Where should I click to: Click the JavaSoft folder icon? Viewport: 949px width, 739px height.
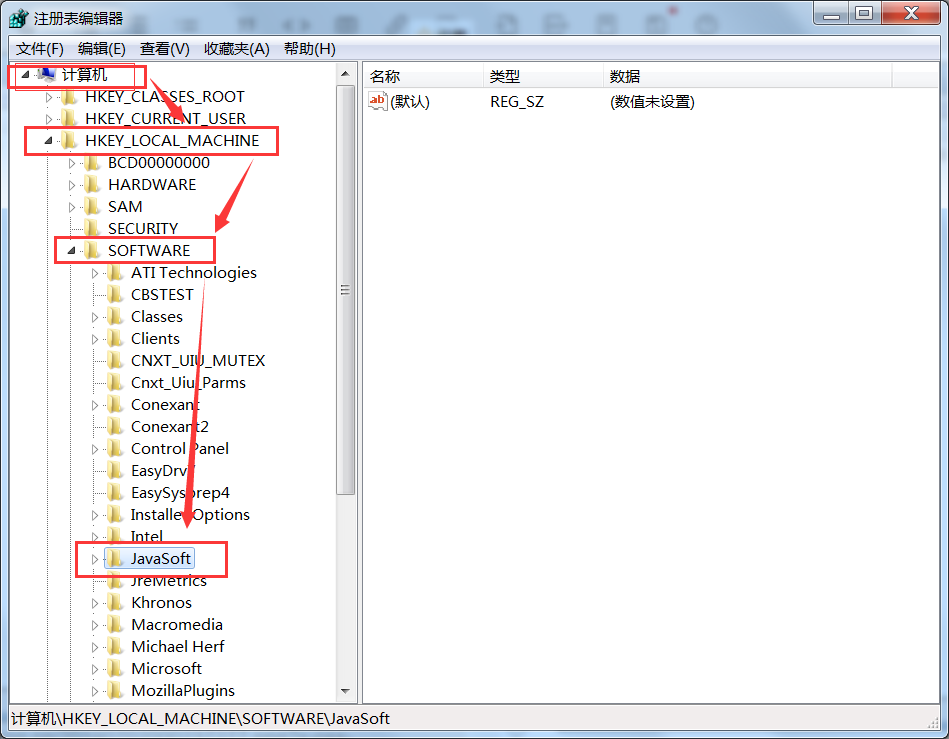116,559
